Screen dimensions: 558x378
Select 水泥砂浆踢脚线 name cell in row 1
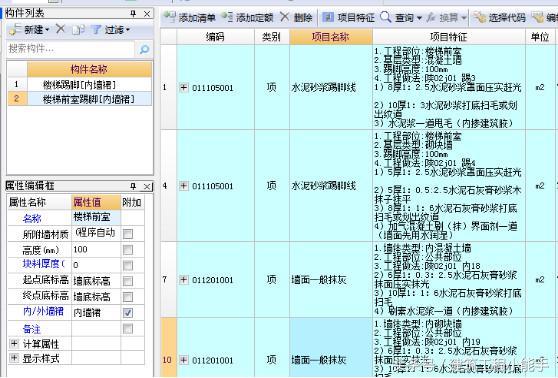331,87
